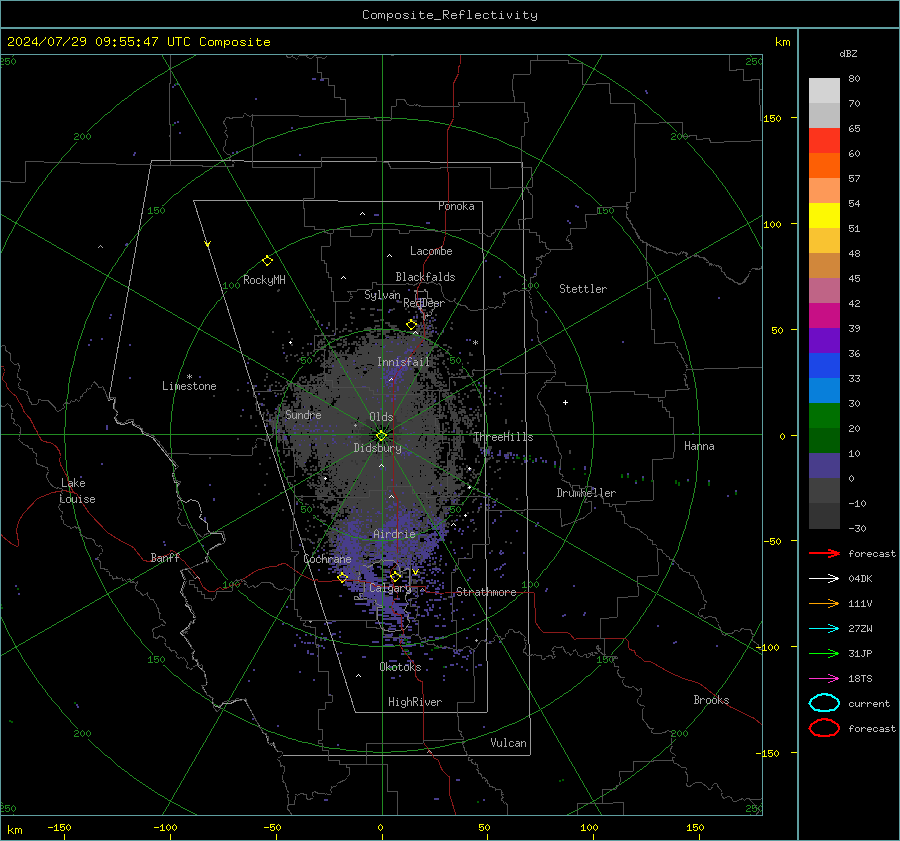Click the green 31JP arrow icon
The height and width of the screenshot is (841, 900).
pyautogui.click(x=824, y=653)
